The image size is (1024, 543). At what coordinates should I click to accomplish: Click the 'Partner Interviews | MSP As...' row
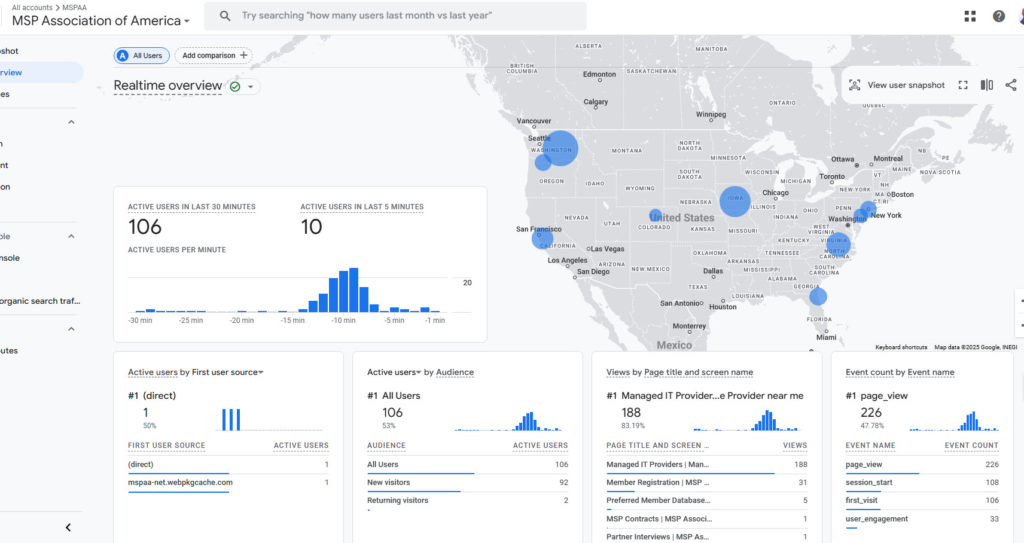pos(707,536)
